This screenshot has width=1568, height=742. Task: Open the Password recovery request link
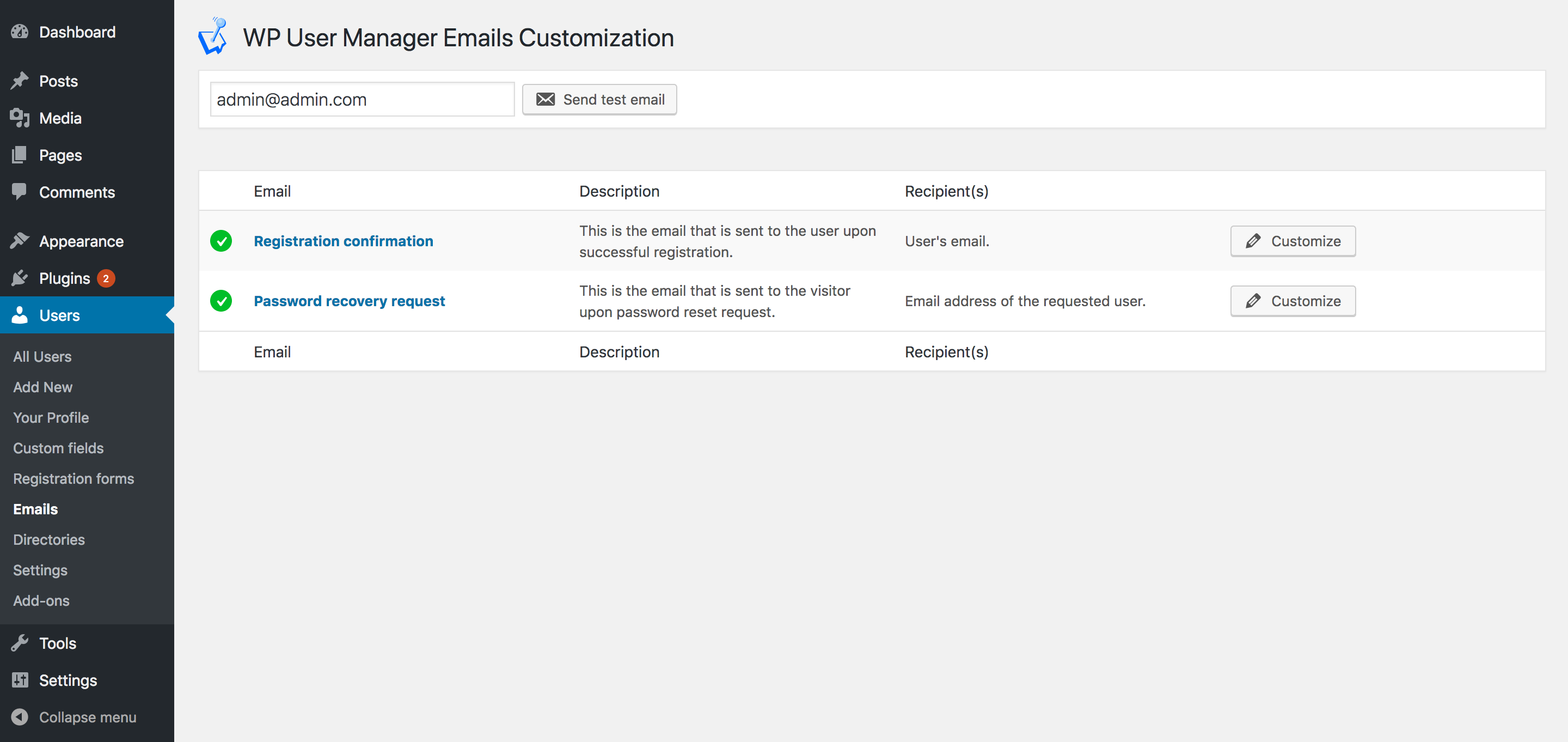pos(349,300)
